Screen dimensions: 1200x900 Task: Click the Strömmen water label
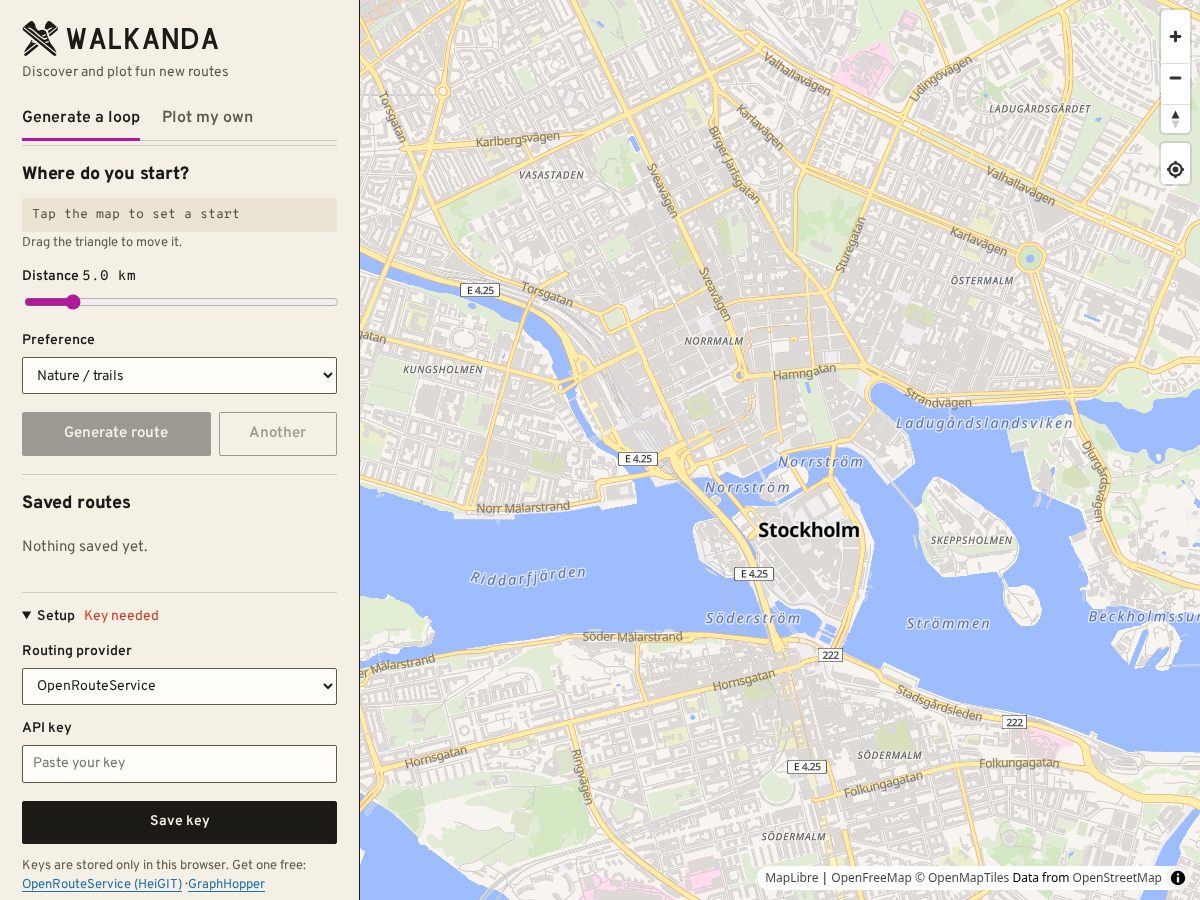coord(948,624)
